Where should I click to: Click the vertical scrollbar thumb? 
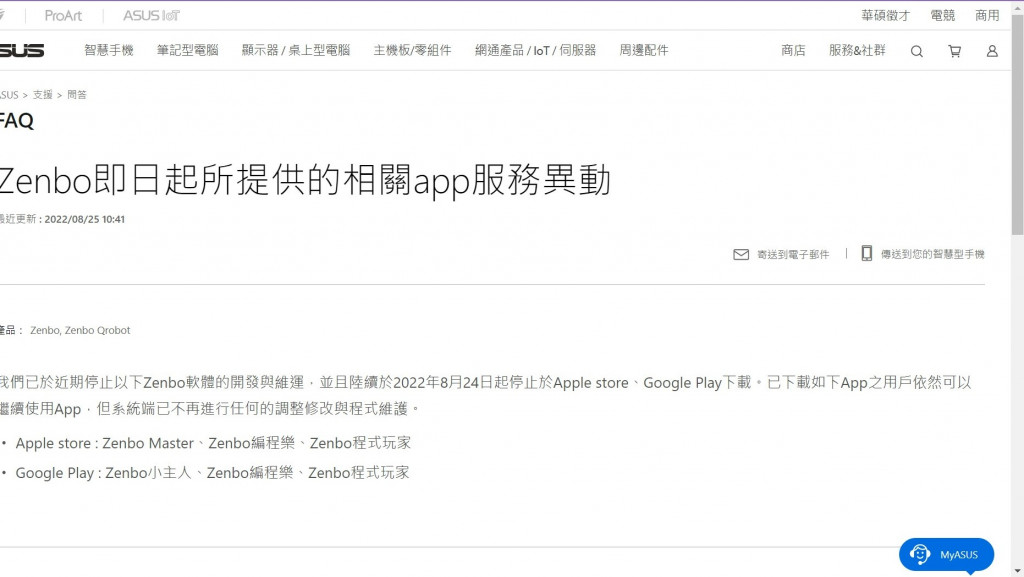pos(1017,124)
